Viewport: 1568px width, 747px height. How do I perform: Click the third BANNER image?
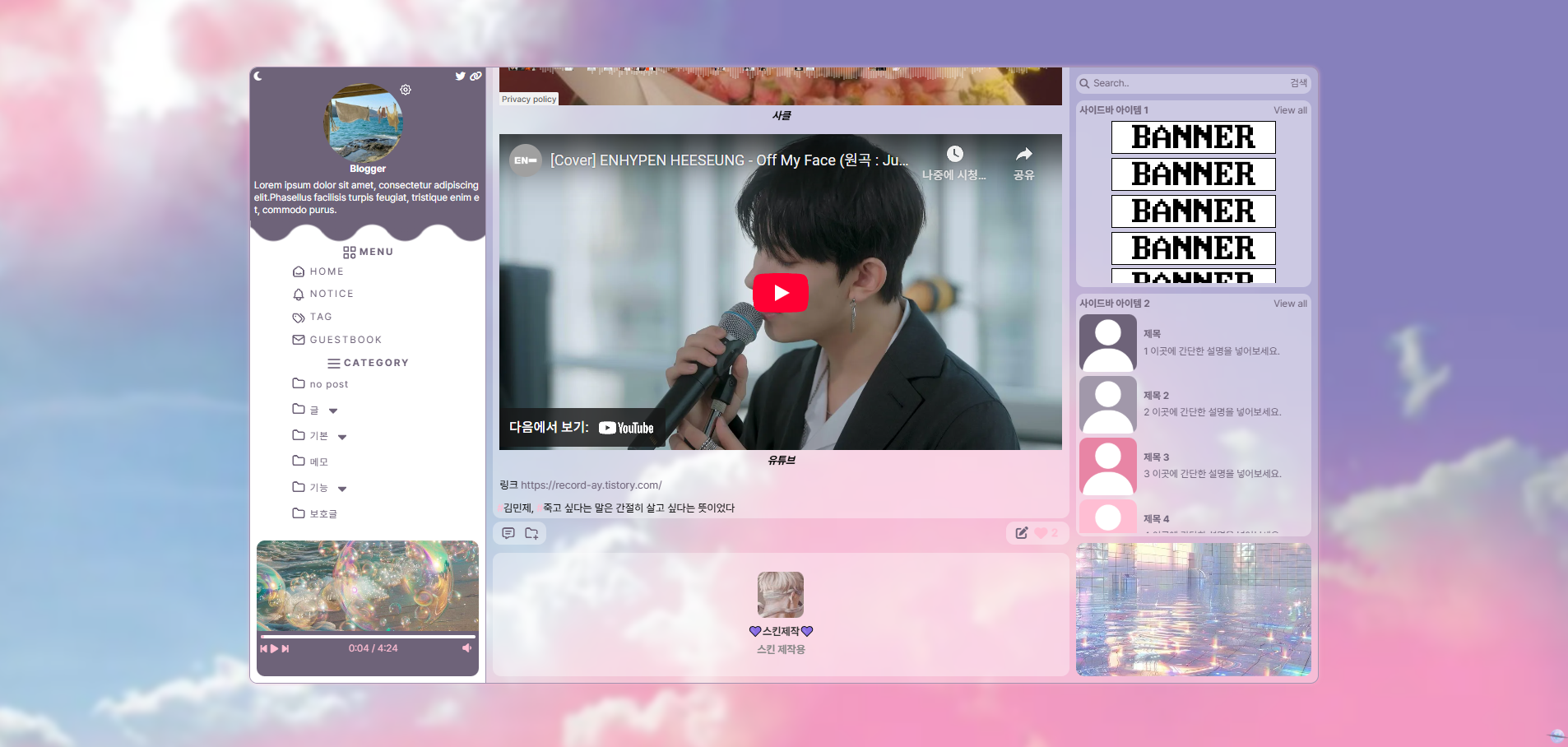1194,211
